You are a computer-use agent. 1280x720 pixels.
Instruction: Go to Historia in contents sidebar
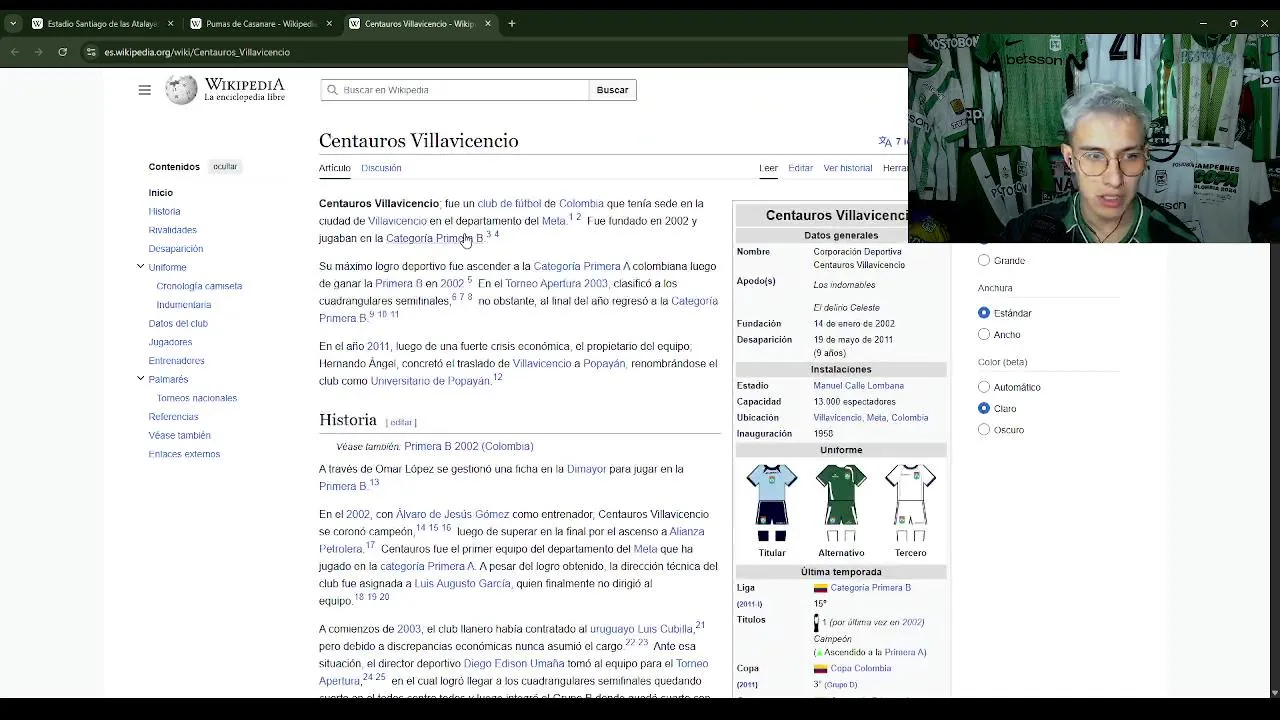pos(165,211)
